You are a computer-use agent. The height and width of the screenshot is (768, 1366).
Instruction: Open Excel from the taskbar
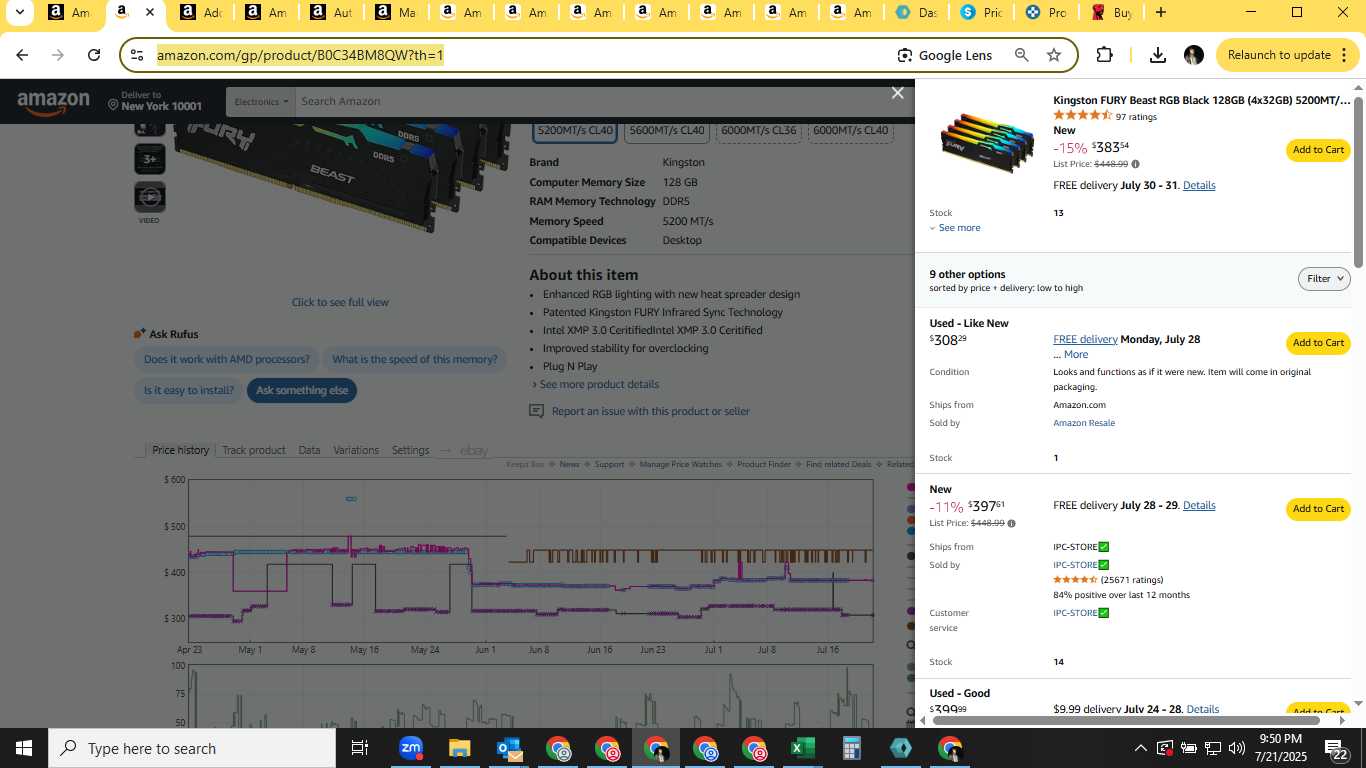[x=802, y=748]
